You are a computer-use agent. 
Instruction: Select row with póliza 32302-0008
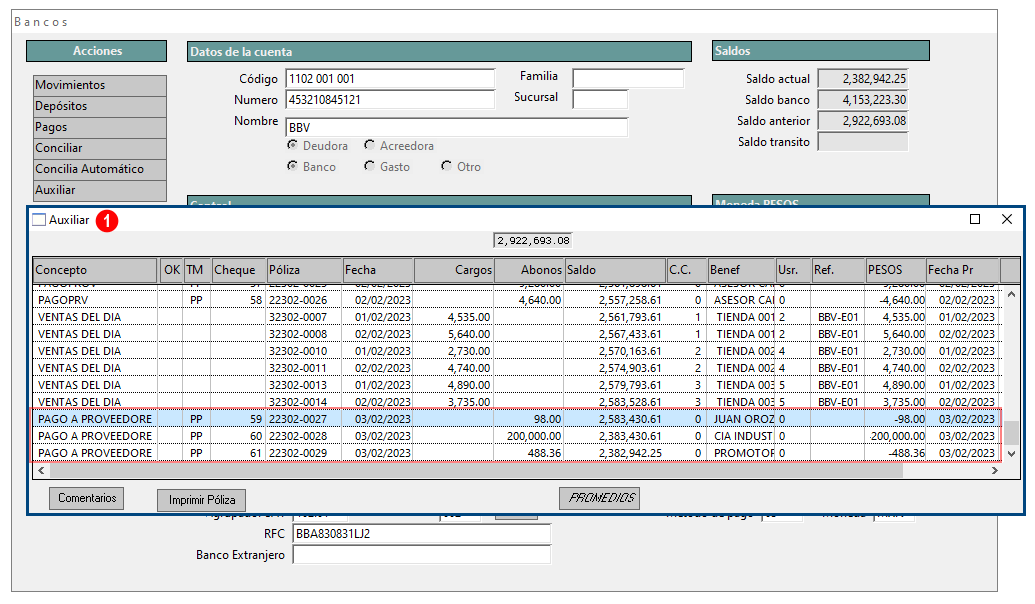518,335
